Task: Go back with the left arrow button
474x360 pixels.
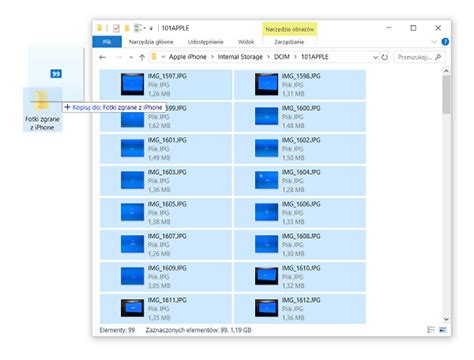Action: tap(102, 57)
